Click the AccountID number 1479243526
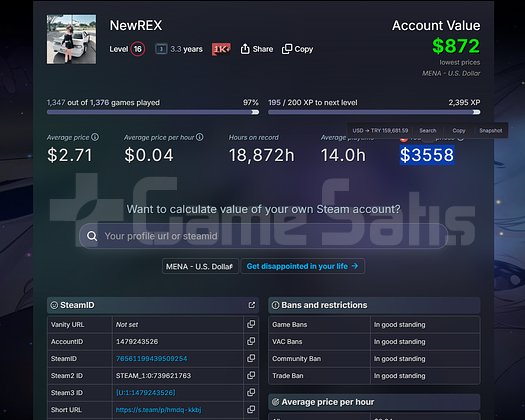This screenshot has height=420, width=525. tap(137, 342)
